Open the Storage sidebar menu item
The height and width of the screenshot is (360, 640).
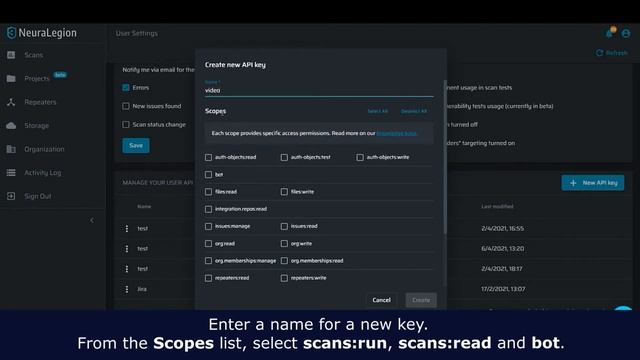pos(36,126)
